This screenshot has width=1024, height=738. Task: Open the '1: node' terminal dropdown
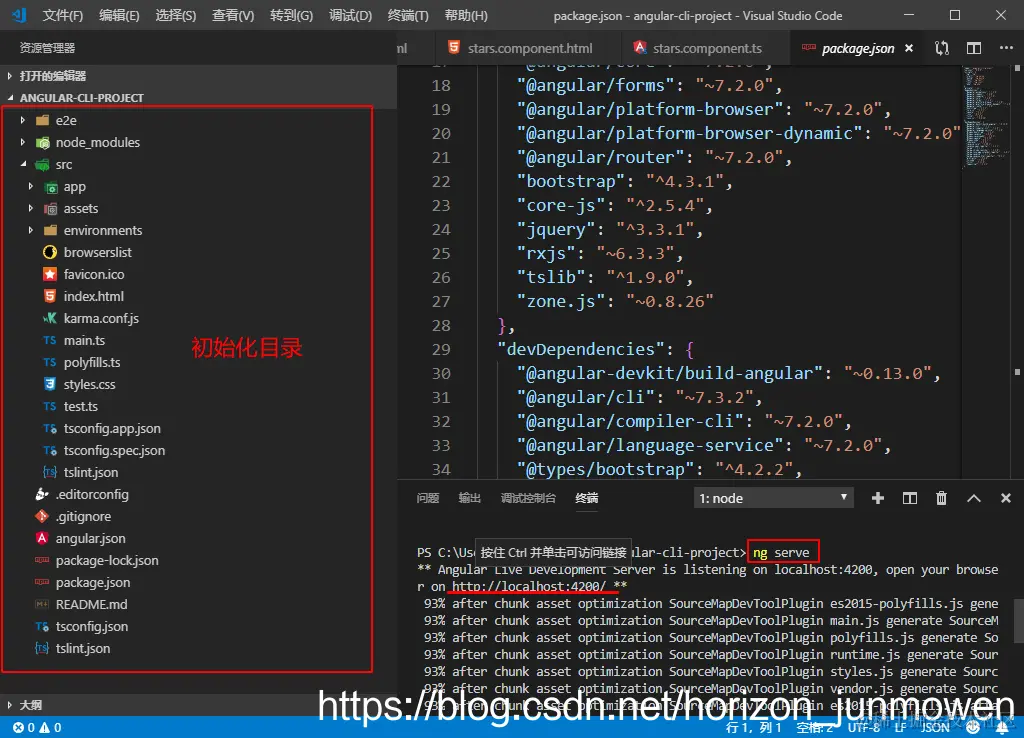(x=774, y=498)
